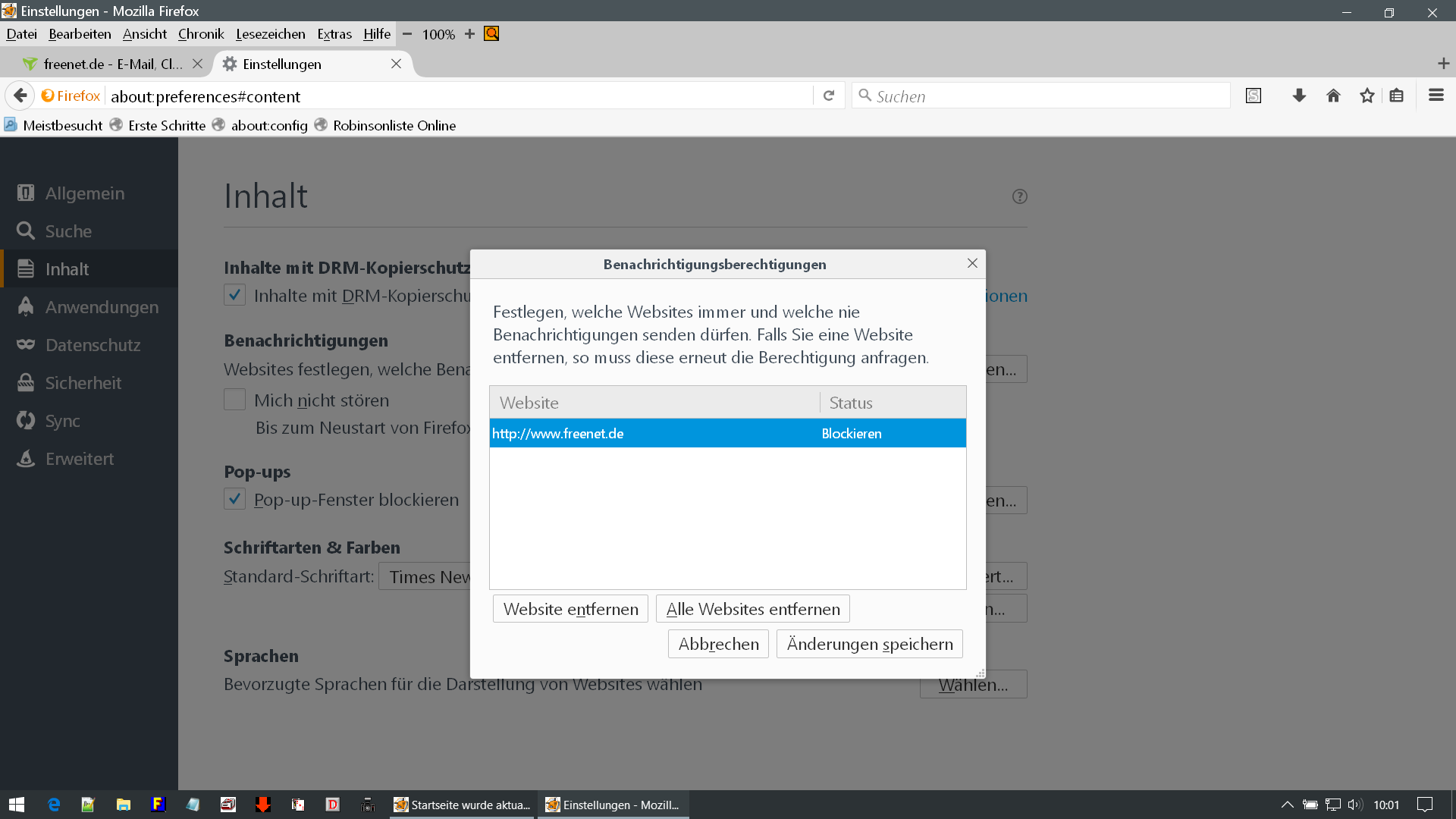Open the Lesezeichen menu

click(x=270, y=34)
